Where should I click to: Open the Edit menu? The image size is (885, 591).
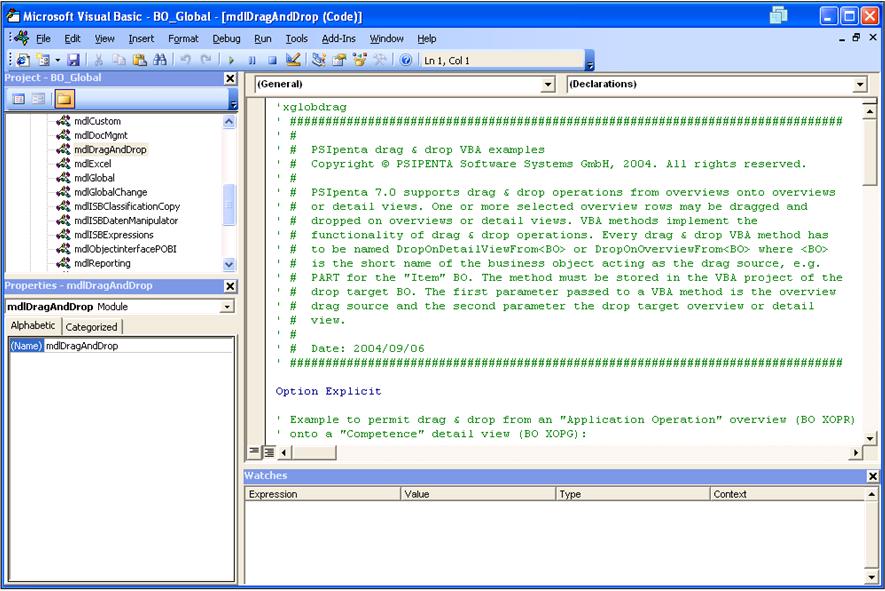tap(72, 38)
